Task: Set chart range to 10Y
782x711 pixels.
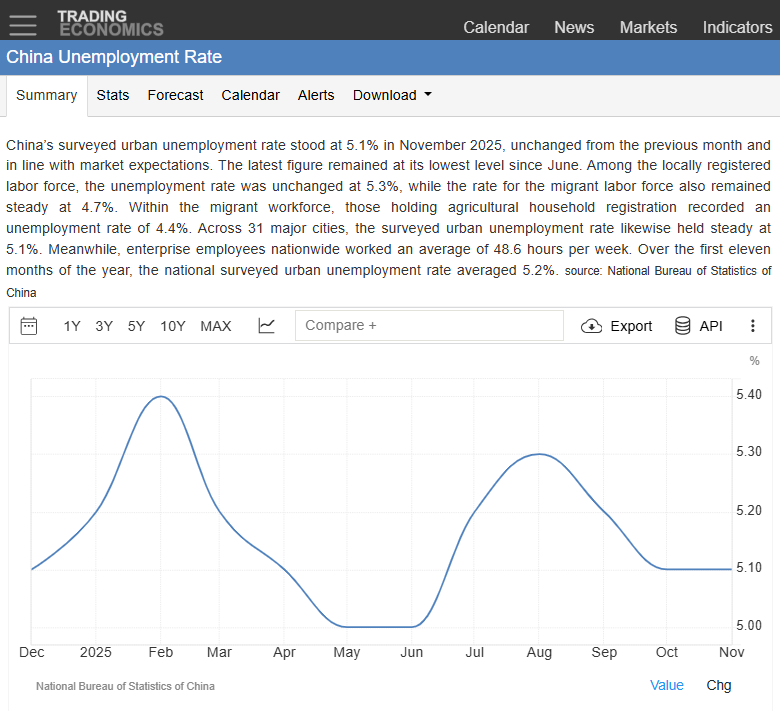Action: tap(173, 326)
